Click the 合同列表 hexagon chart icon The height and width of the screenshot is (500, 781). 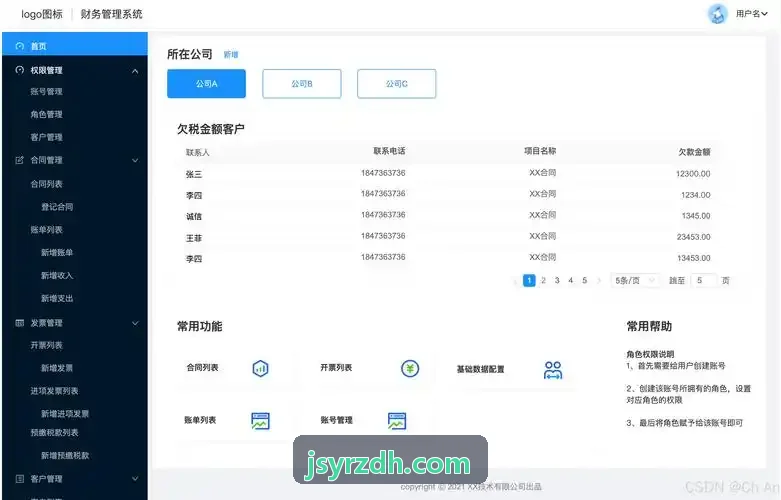[x=260, y=369]
